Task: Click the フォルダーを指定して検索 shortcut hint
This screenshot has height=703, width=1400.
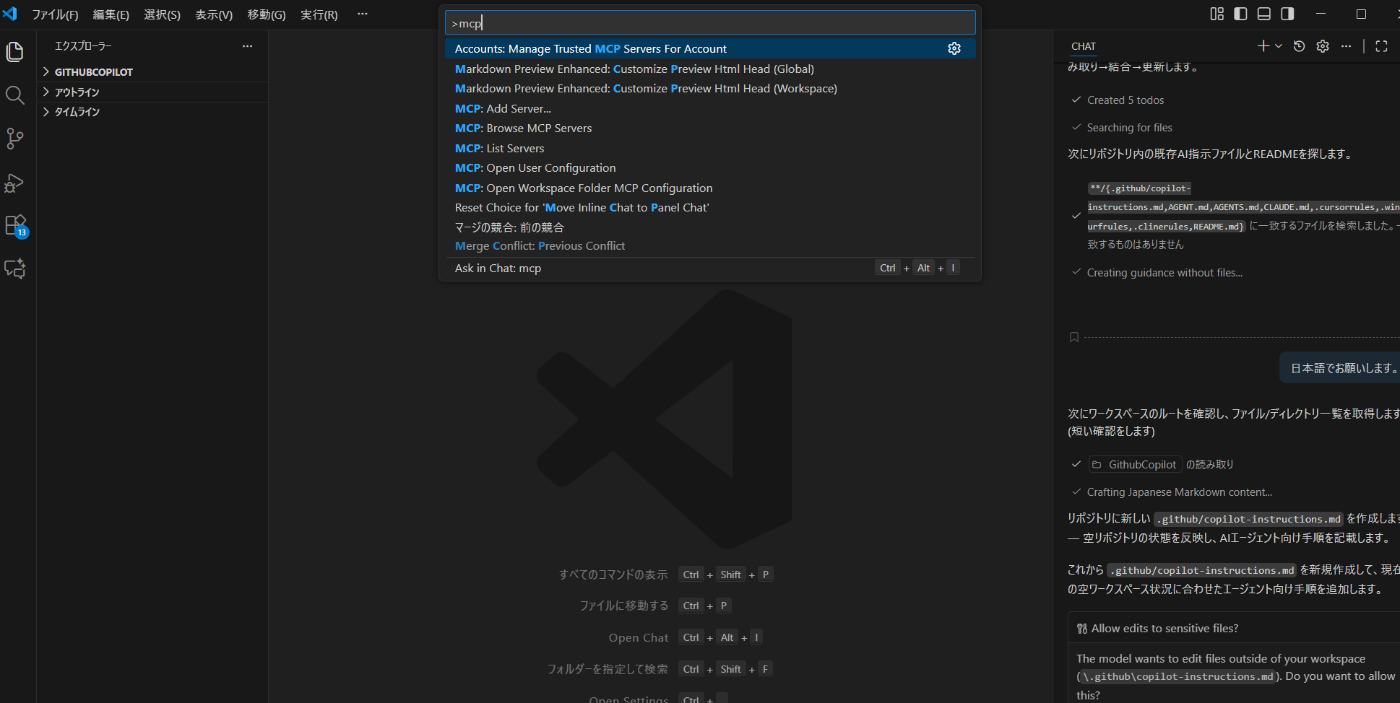Action: coord(607,669)
